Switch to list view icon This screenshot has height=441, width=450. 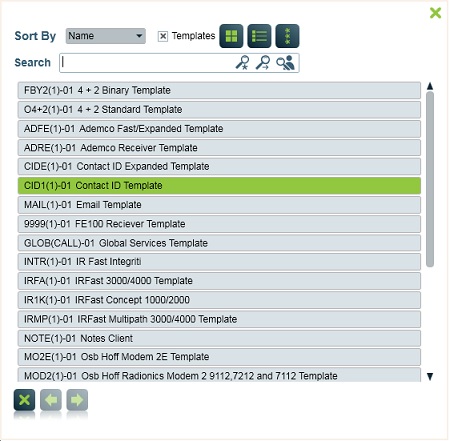(259, 36)
